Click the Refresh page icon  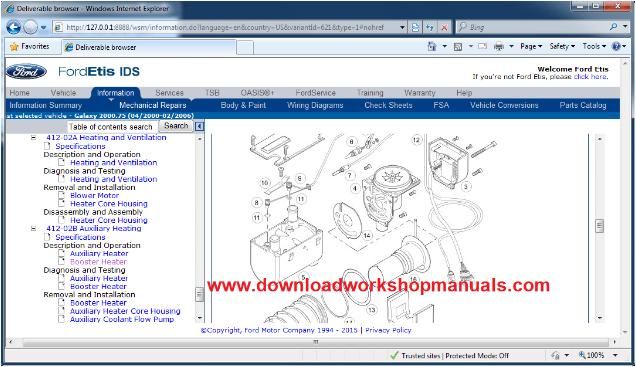coord(430,28)
